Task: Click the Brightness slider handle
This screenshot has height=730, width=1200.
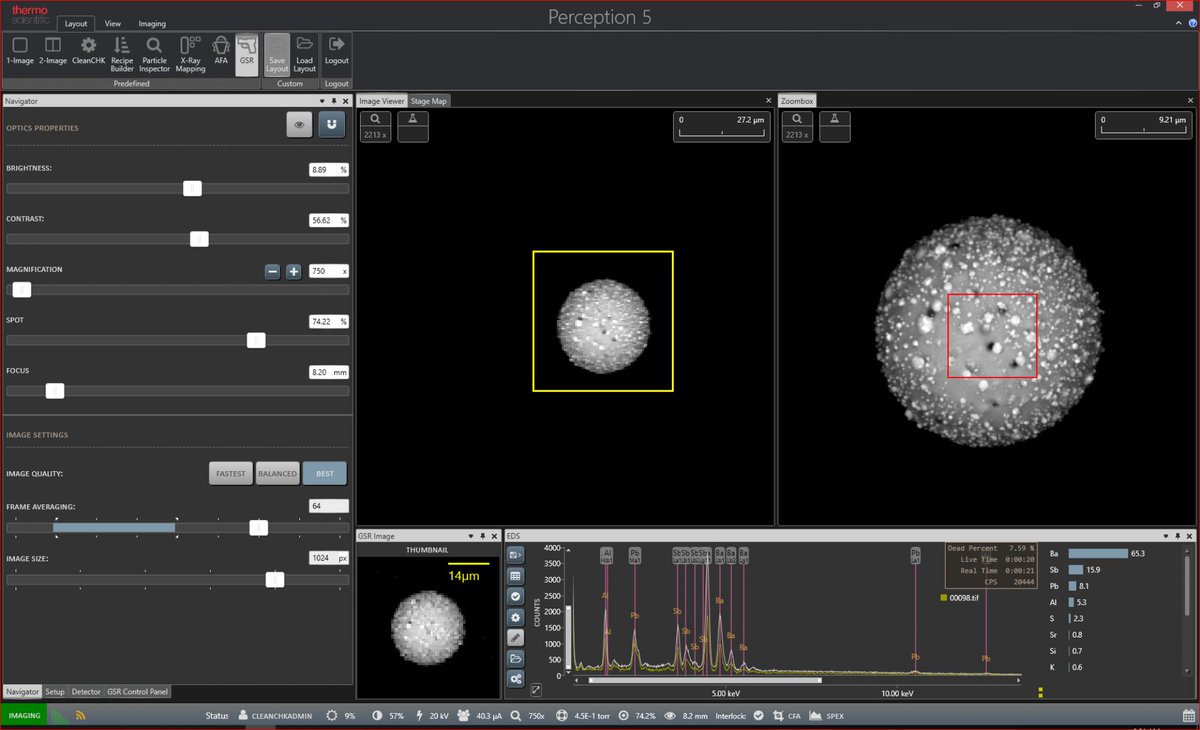Action: (x=193, y=188)
